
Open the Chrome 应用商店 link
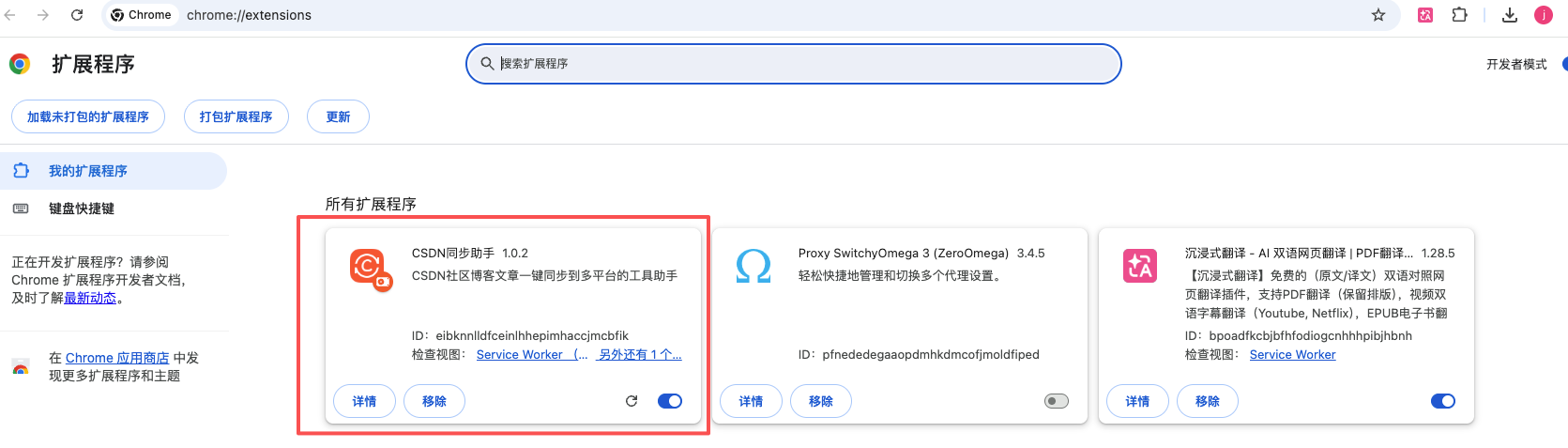pos(117,358)
